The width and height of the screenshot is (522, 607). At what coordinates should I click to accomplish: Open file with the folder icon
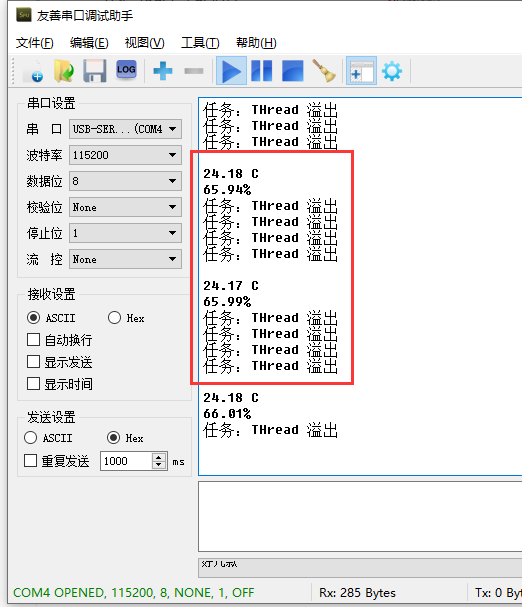64,71
